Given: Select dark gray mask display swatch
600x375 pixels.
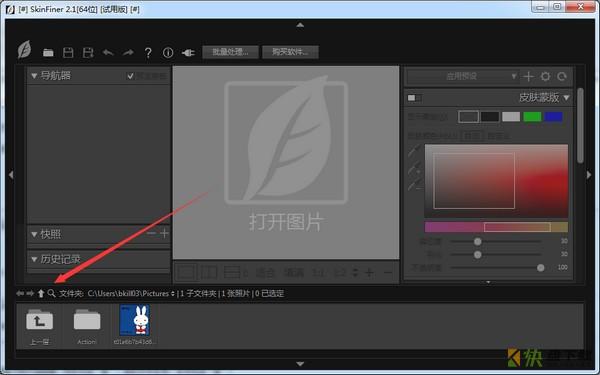Looking at the screenshot, I should coord(468,117).
